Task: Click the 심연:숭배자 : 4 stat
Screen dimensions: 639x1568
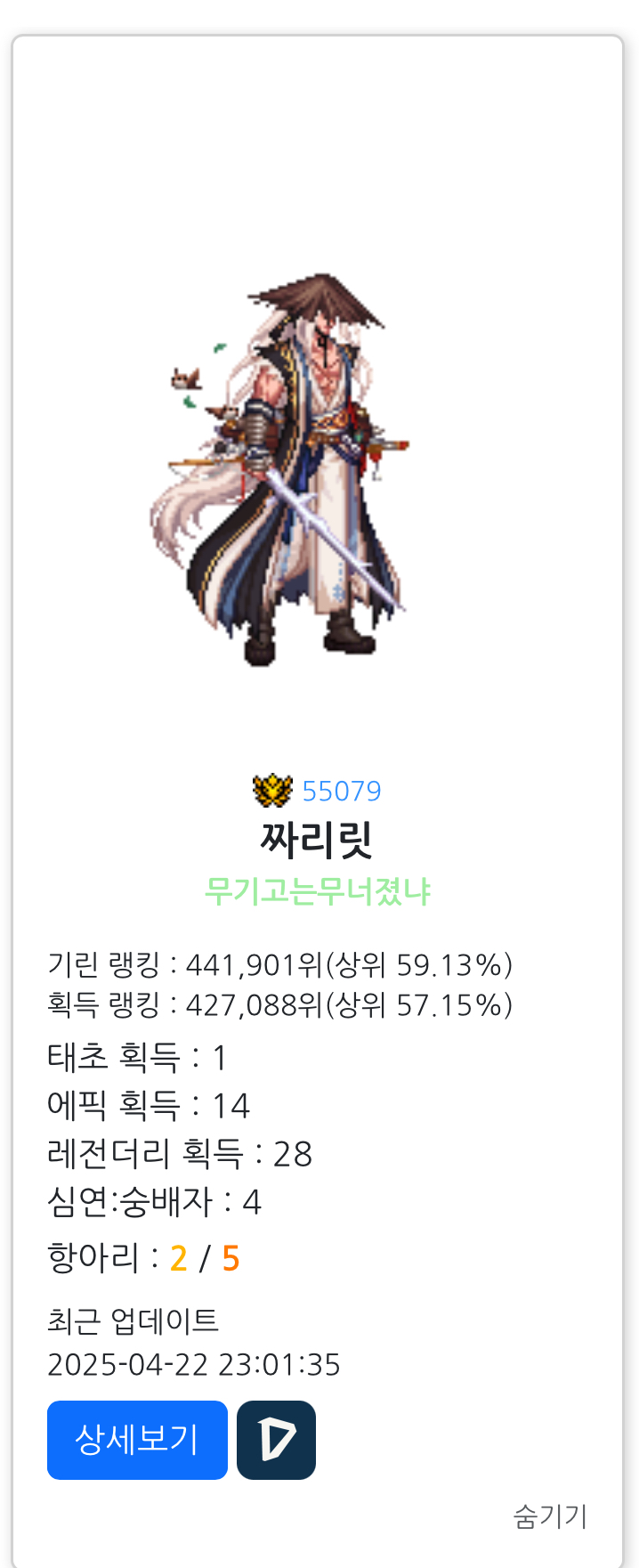Action: [x=154, y=1201]
